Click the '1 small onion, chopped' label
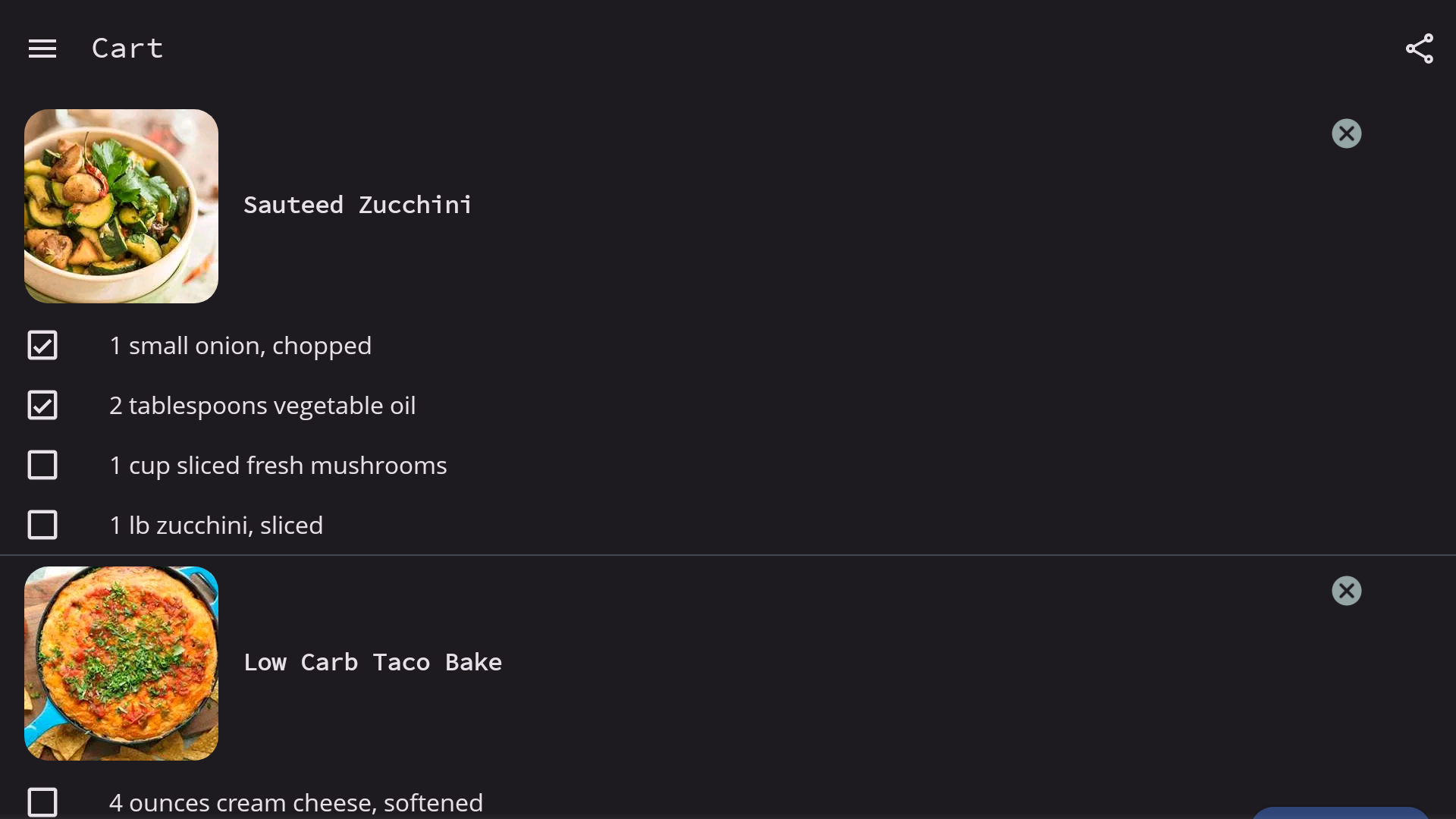 click(240, 347)
